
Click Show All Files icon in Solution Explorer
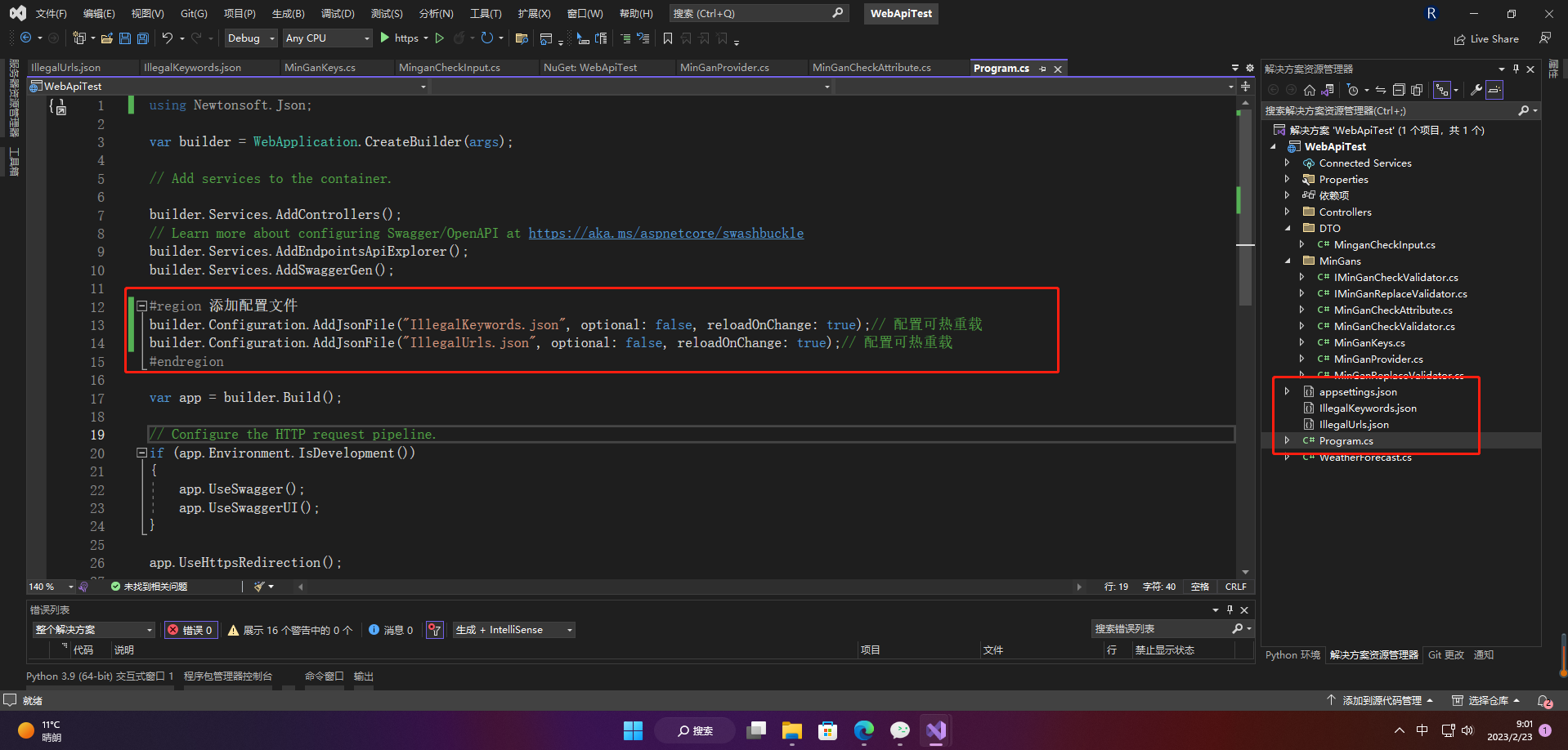[x=1417, y=90]
